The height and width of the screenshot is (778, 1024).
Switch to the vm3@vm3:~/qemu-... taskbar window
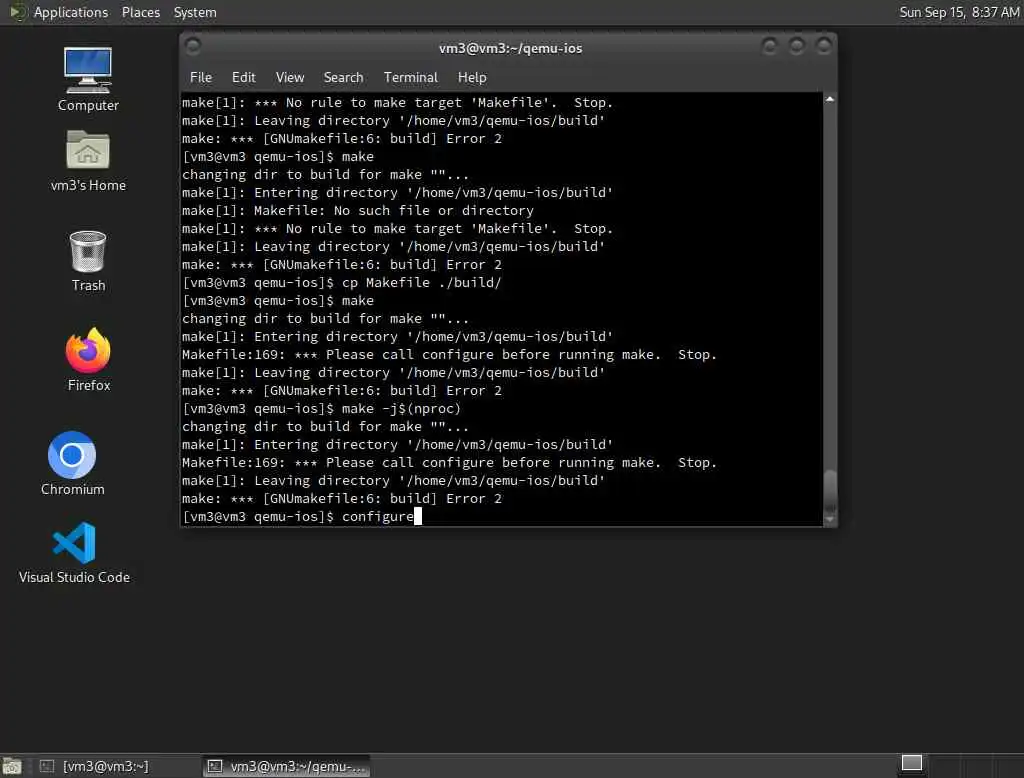tap(287, 766)
